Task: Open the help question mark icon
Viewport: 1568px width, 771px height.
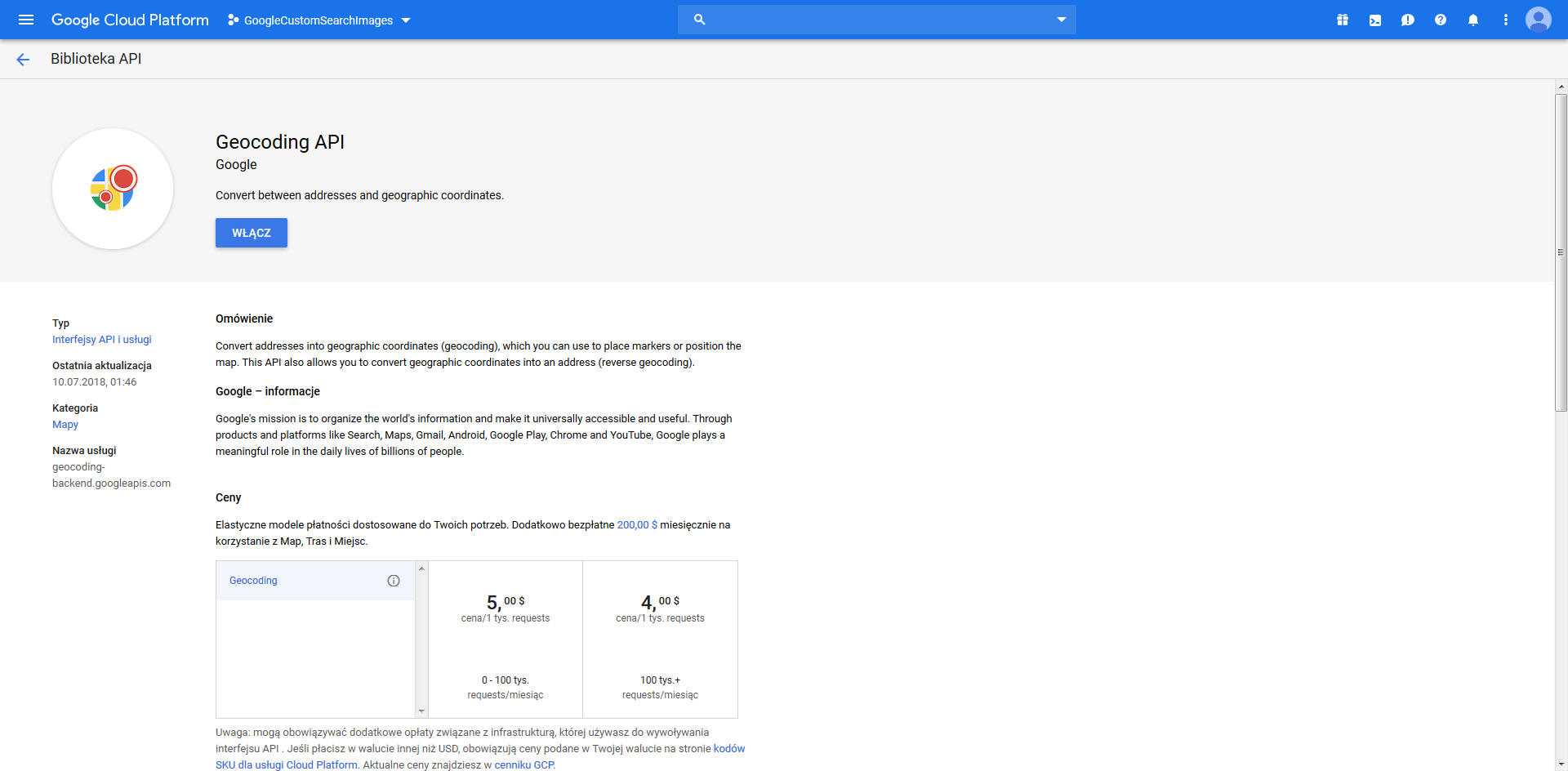Action: point(1441,20)
